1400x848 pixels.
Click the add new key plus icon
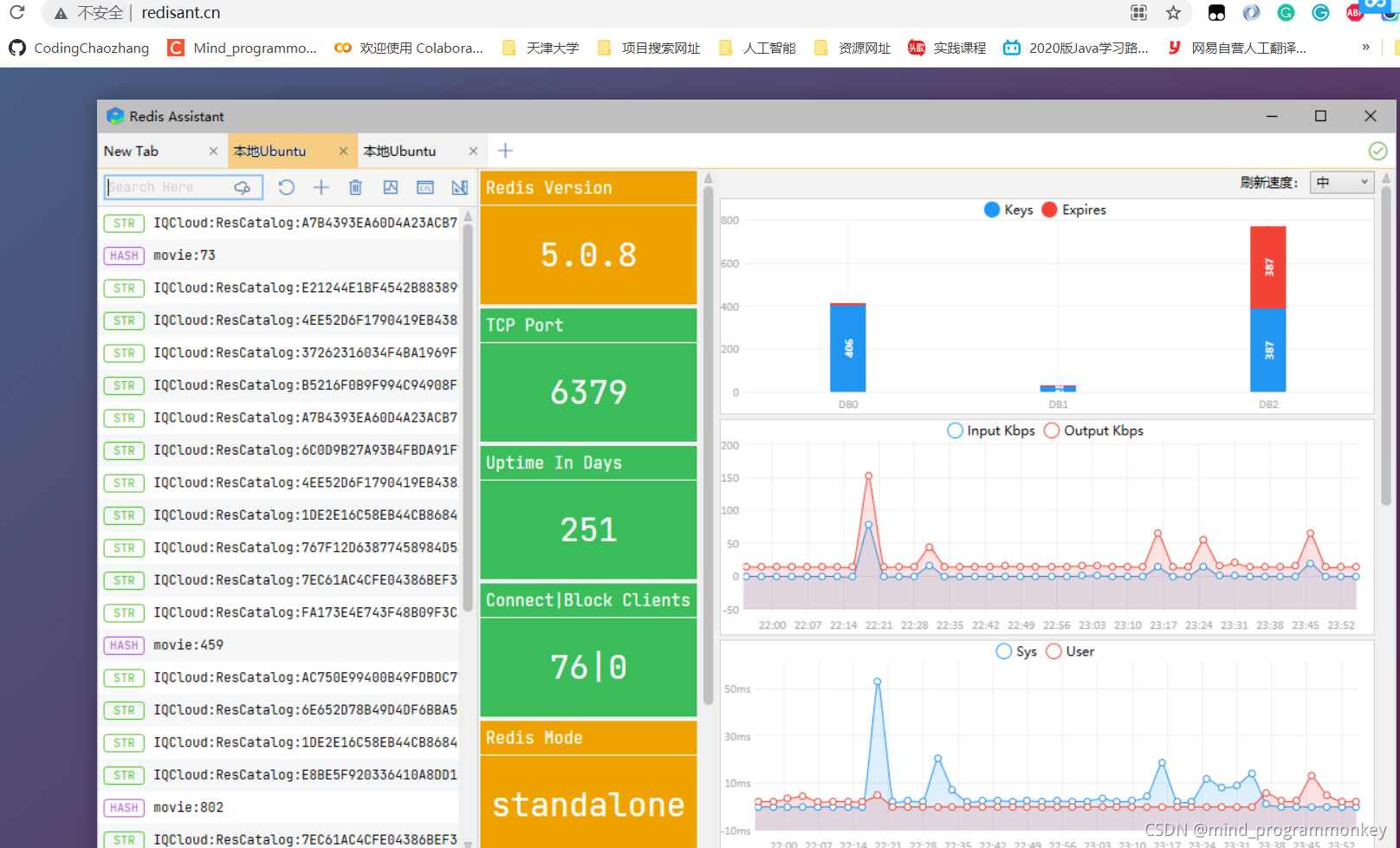[321, 187]
